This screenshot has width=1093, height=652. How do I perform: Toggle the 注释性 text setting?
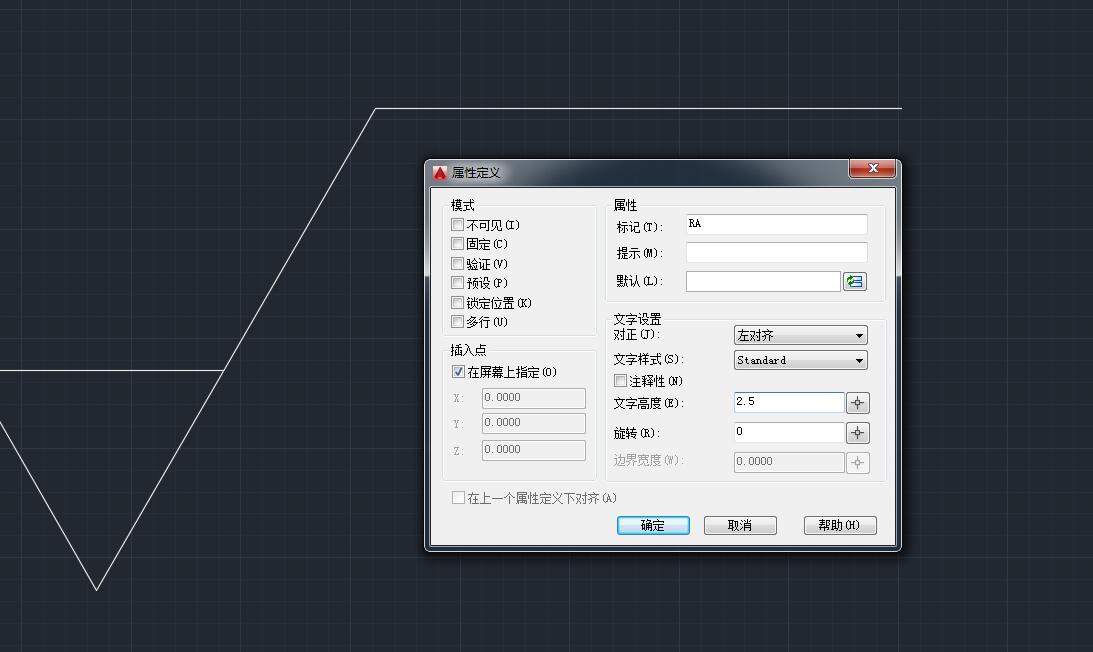[x=618, y=381]
